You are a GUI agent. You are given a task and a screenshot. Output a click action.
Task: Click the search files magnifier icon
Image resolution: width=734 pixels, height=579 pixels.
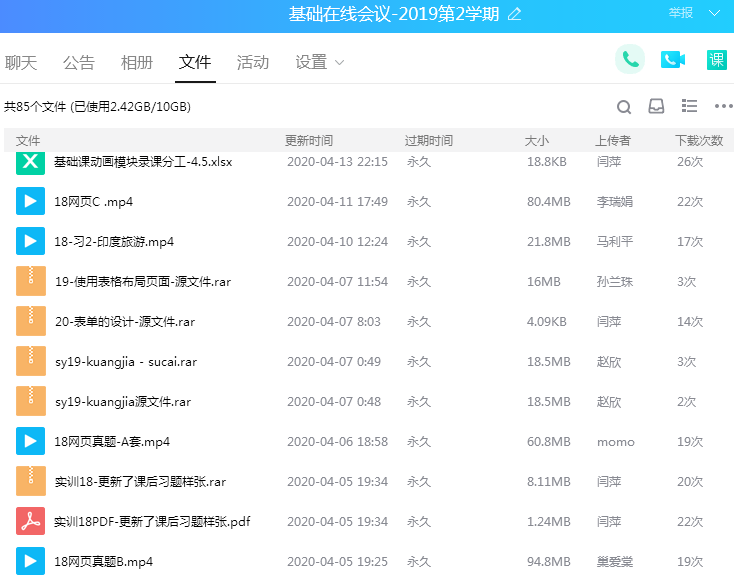624,107
